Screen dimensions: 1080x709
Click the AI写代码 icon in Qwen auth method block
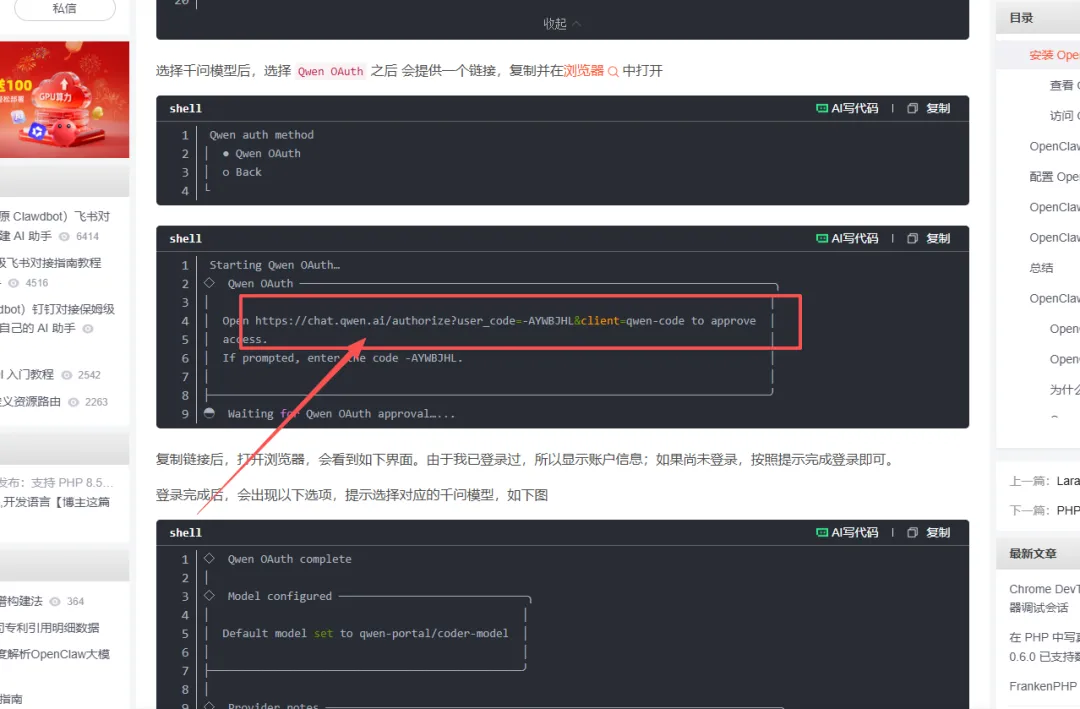(822, 108)
